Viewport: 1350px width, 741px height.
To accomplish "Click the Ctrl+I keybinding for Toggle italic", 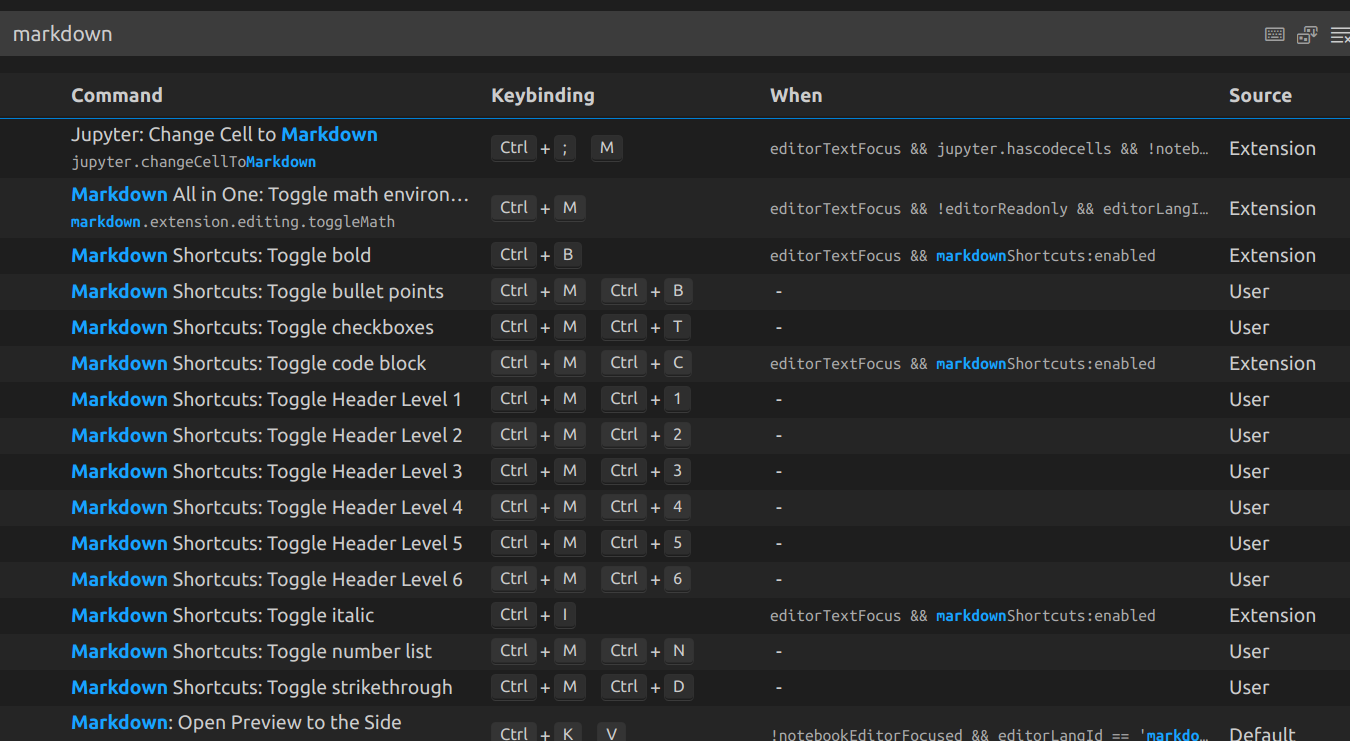I will click(533, 616).
